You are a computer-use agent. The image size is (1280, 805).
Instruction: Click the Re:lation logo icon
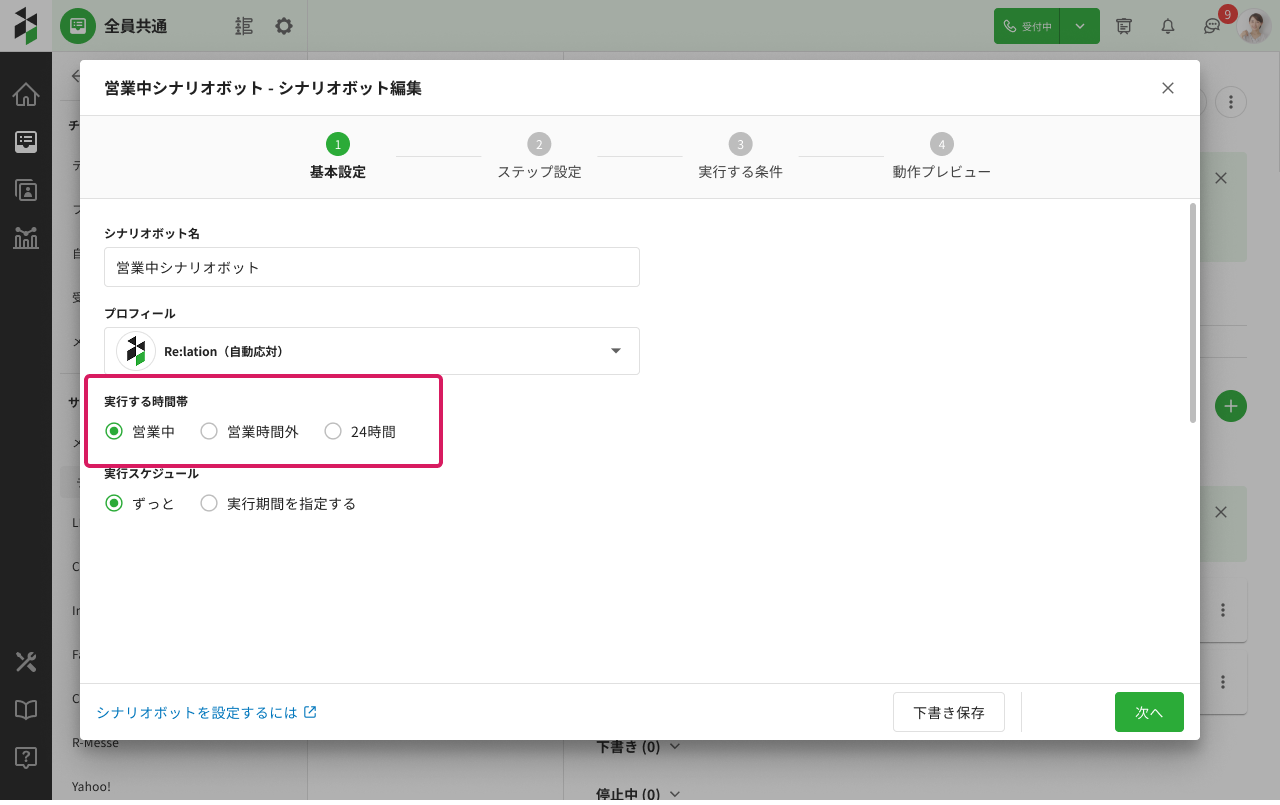tap(26, 26)
